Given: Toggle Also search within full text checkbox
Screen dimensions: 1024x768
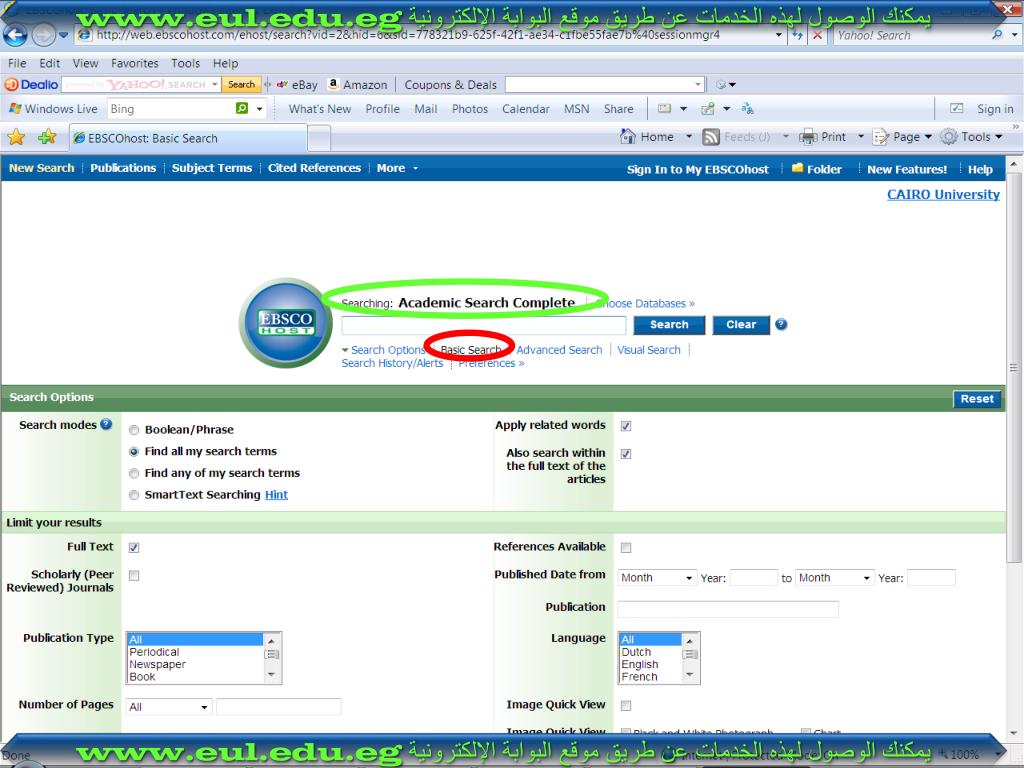Looking at the screenshot, I should point(626,454).
